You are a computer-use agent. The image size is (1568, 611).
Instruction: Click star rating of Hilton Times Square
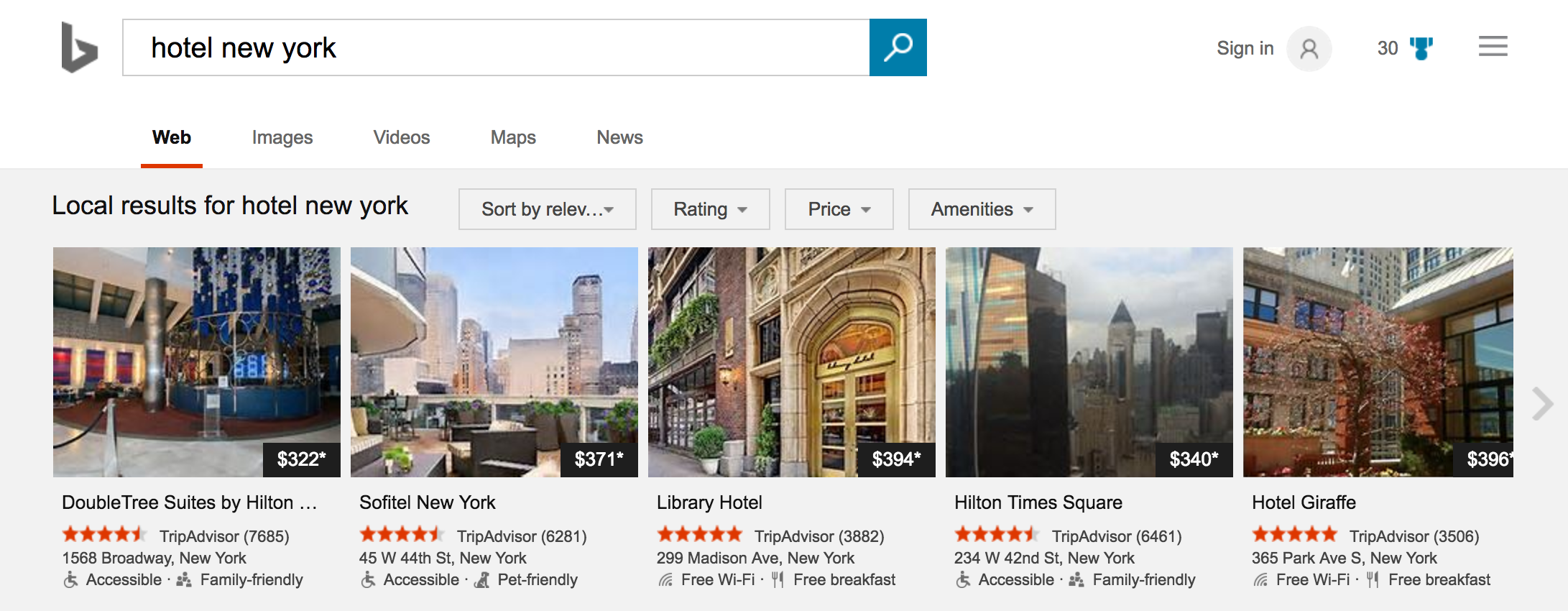997,534
